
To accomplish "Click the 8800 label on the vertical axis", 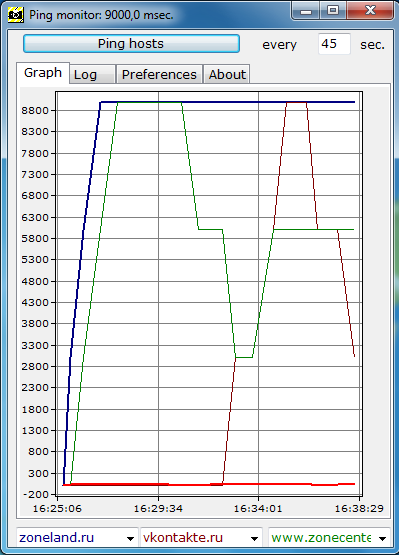I will 35,110.
